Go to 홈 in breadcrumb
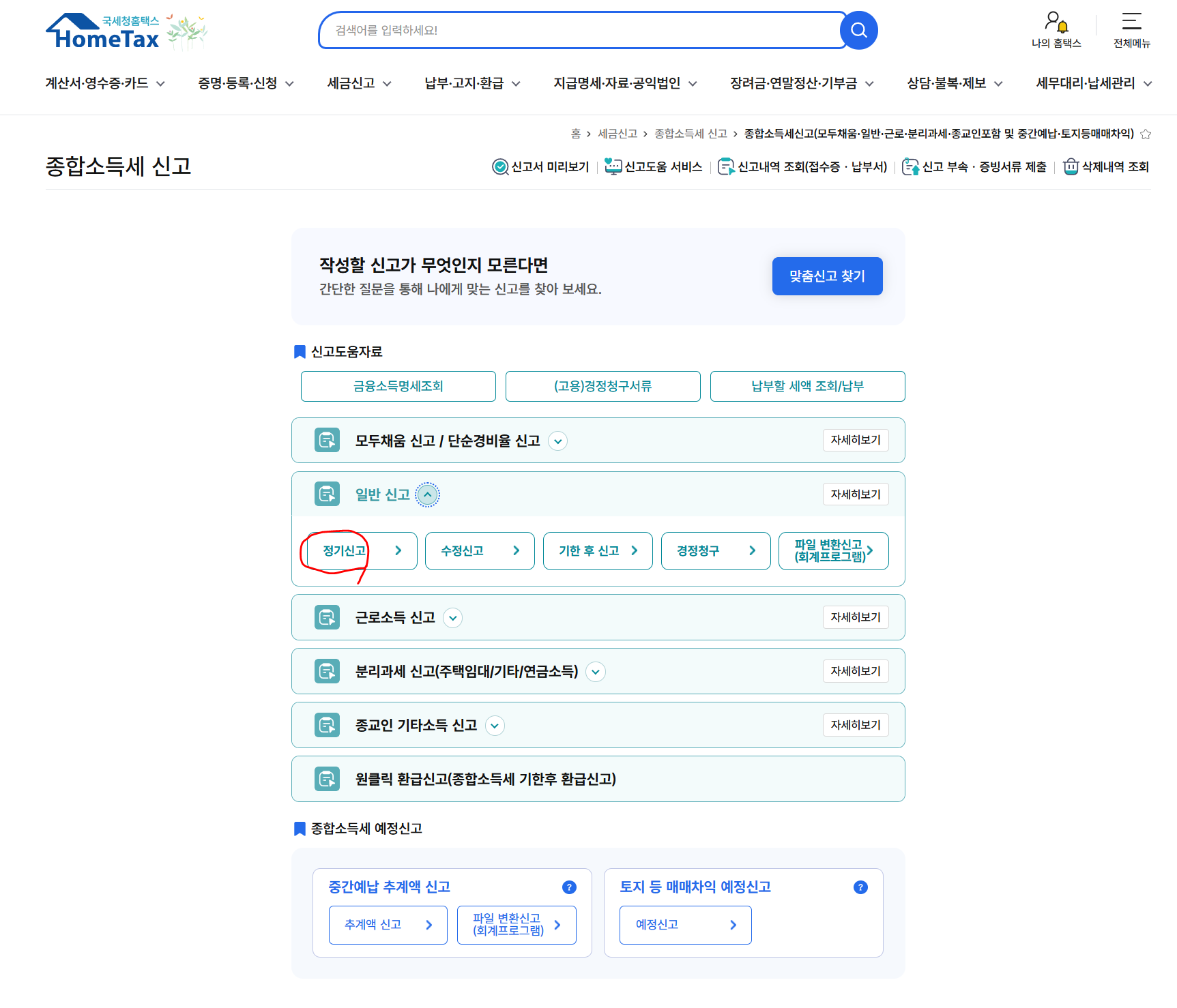 (x=576, y=134)
